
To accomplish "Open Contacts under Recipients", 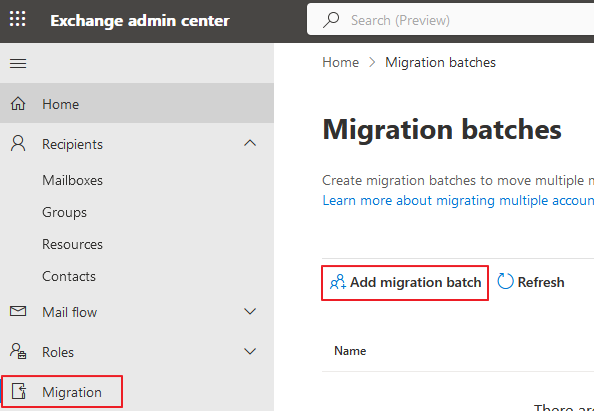I will pyautogui.click(x=69, y=277).
